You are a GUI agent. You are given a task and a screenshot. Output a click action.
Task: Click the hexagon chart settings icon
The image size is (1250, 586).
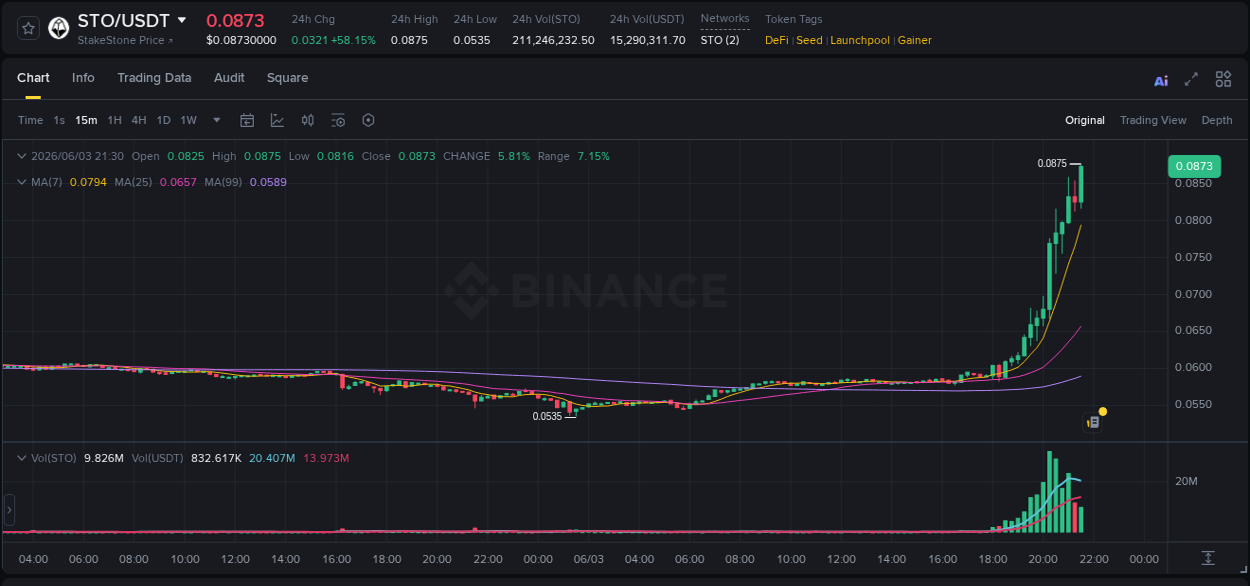[368, 120]
